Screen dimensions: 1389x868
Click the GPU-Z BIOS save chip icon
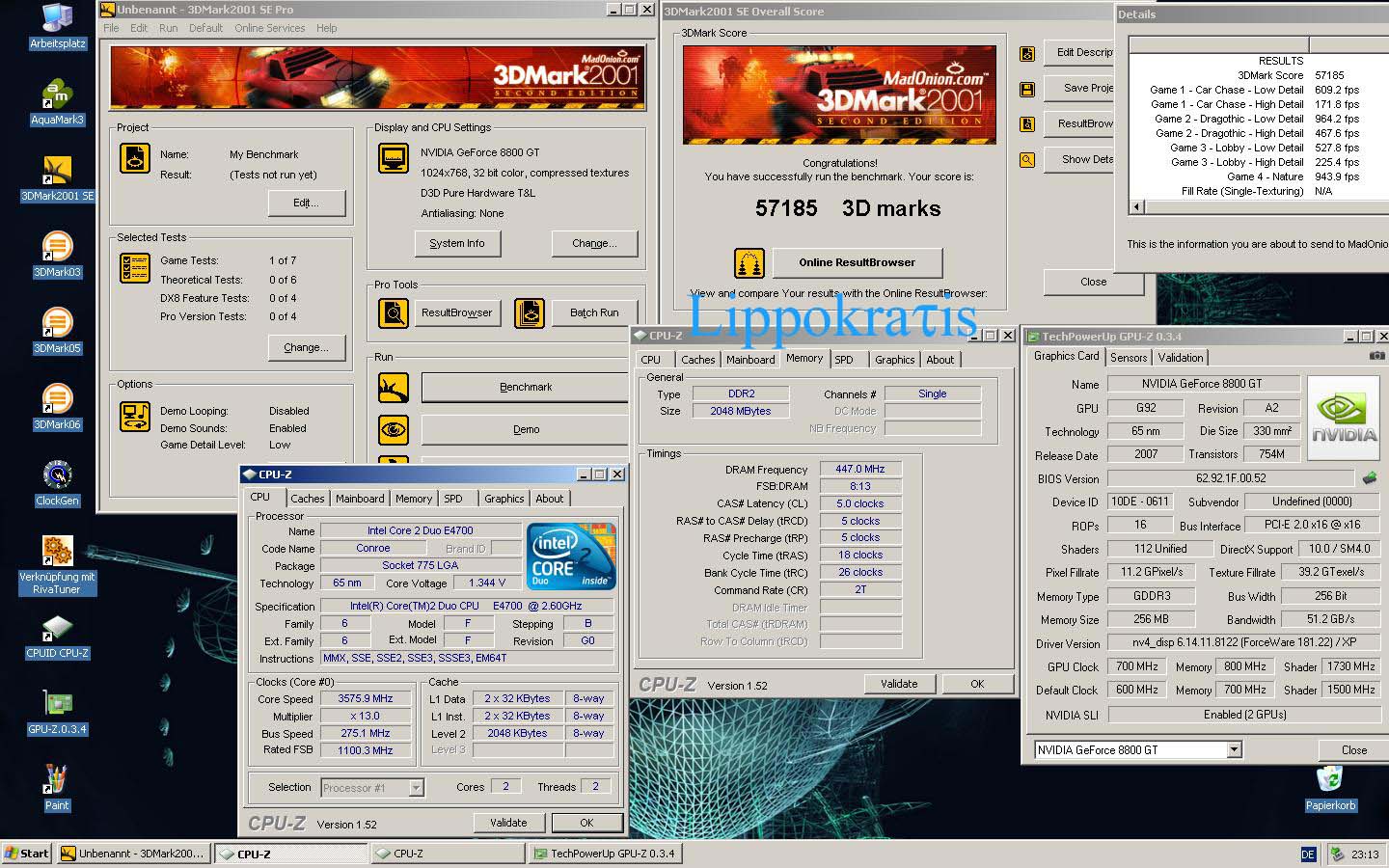(x=1369, y=477)
